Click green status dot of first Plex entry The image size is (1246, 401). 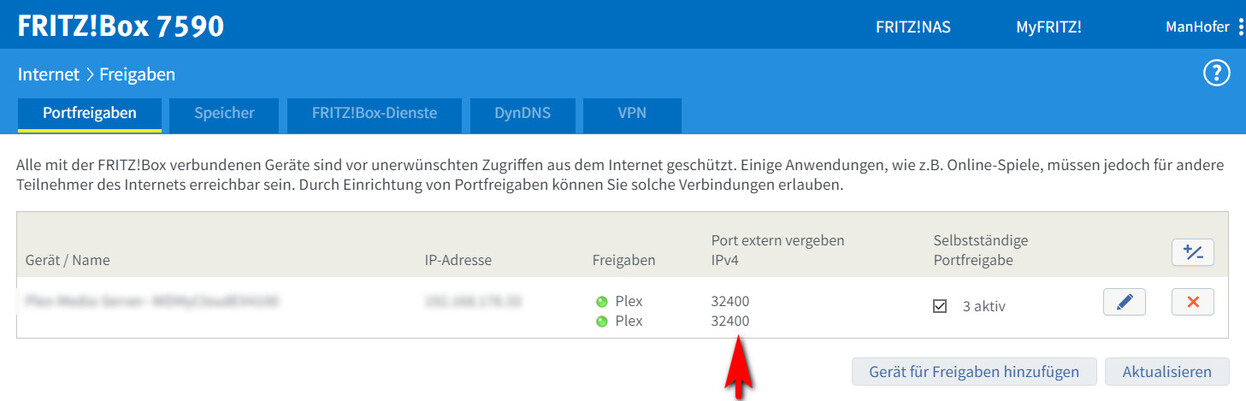pos(601,301)
